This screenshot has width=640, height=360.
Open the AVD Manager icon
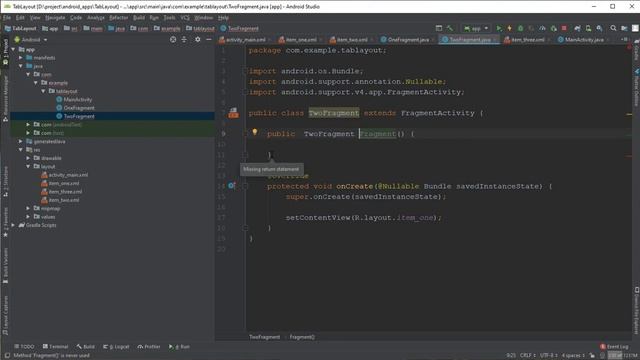coord(588,28)
